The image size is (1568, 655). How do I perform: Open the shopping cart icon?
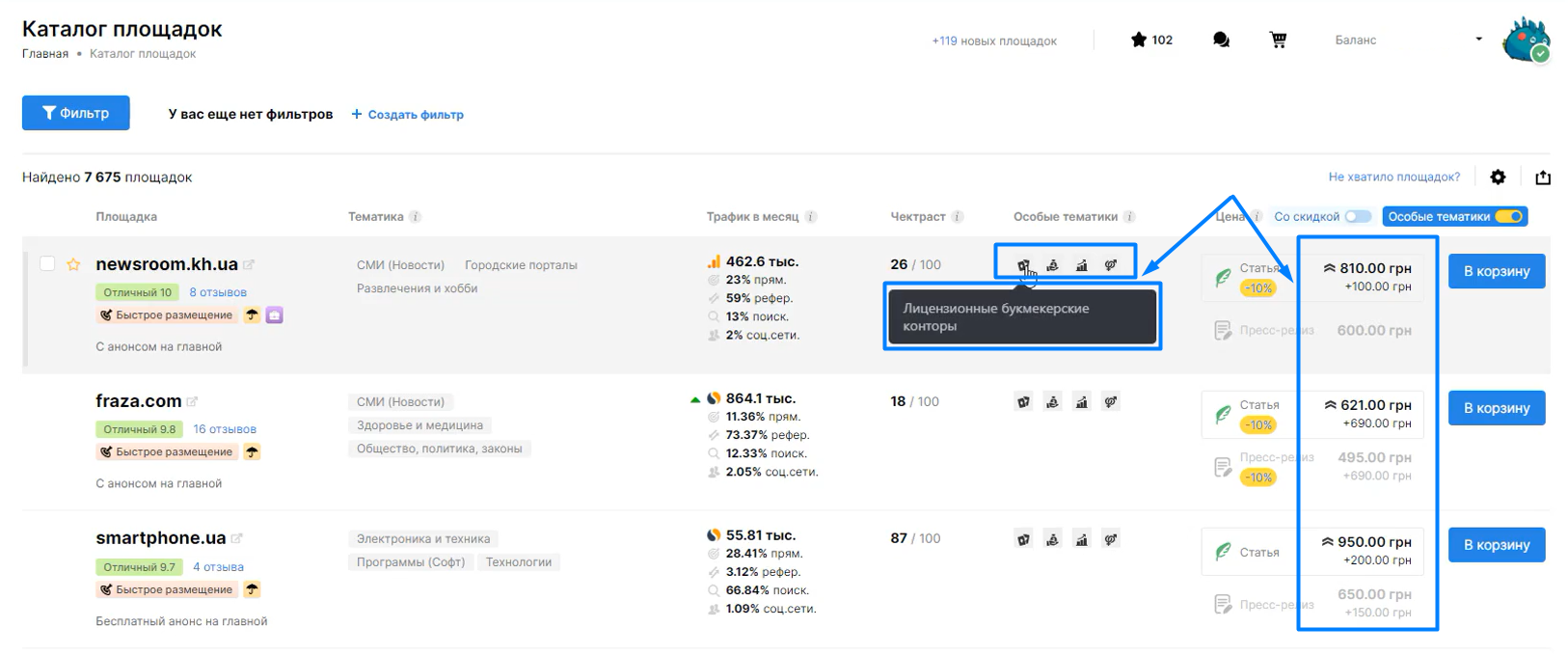pyautogui.click(x=1278, y=40)
